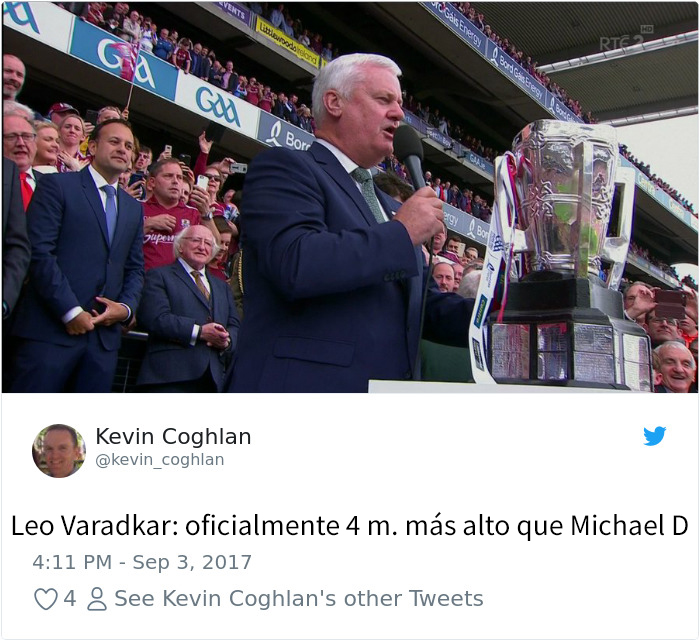Viewport: 700px width, 641px height.
Task: Click the RTÉ 2 watermark in the photo
Action: coord(626,38)
